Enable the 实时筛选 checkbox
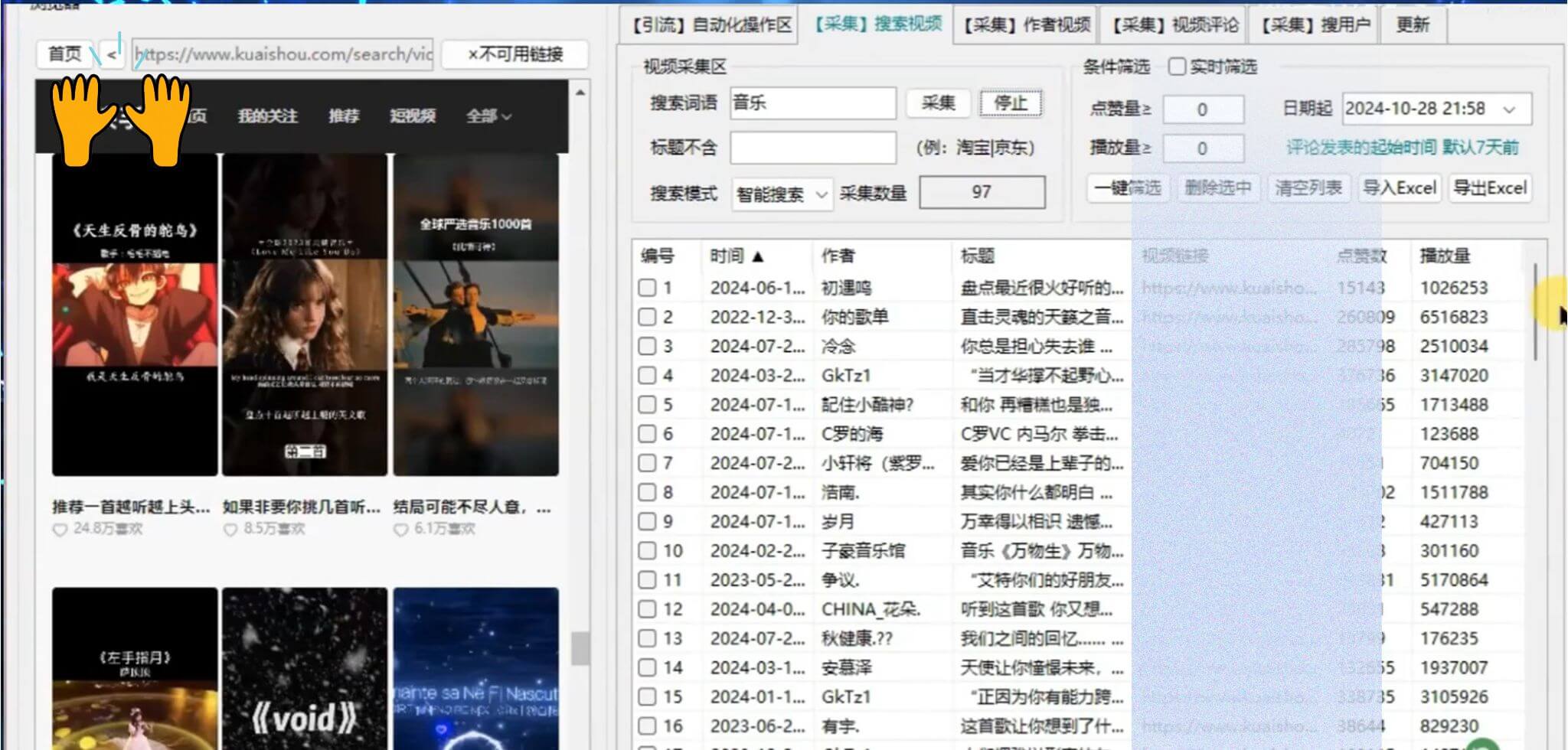The image size is (1568, 750). (1177, 67)
